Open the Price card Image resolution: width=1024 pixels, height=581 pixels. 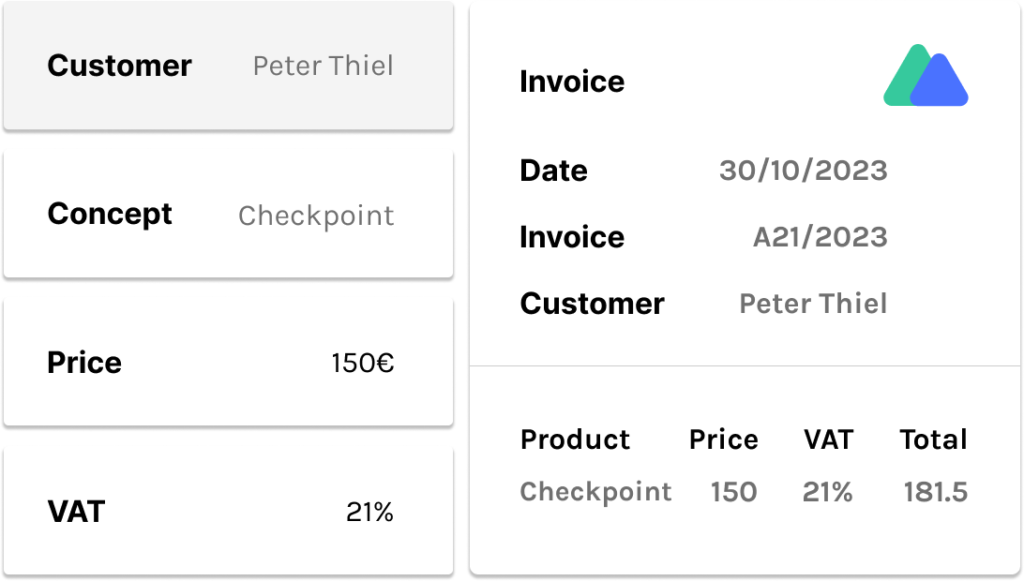click(228, 362)
